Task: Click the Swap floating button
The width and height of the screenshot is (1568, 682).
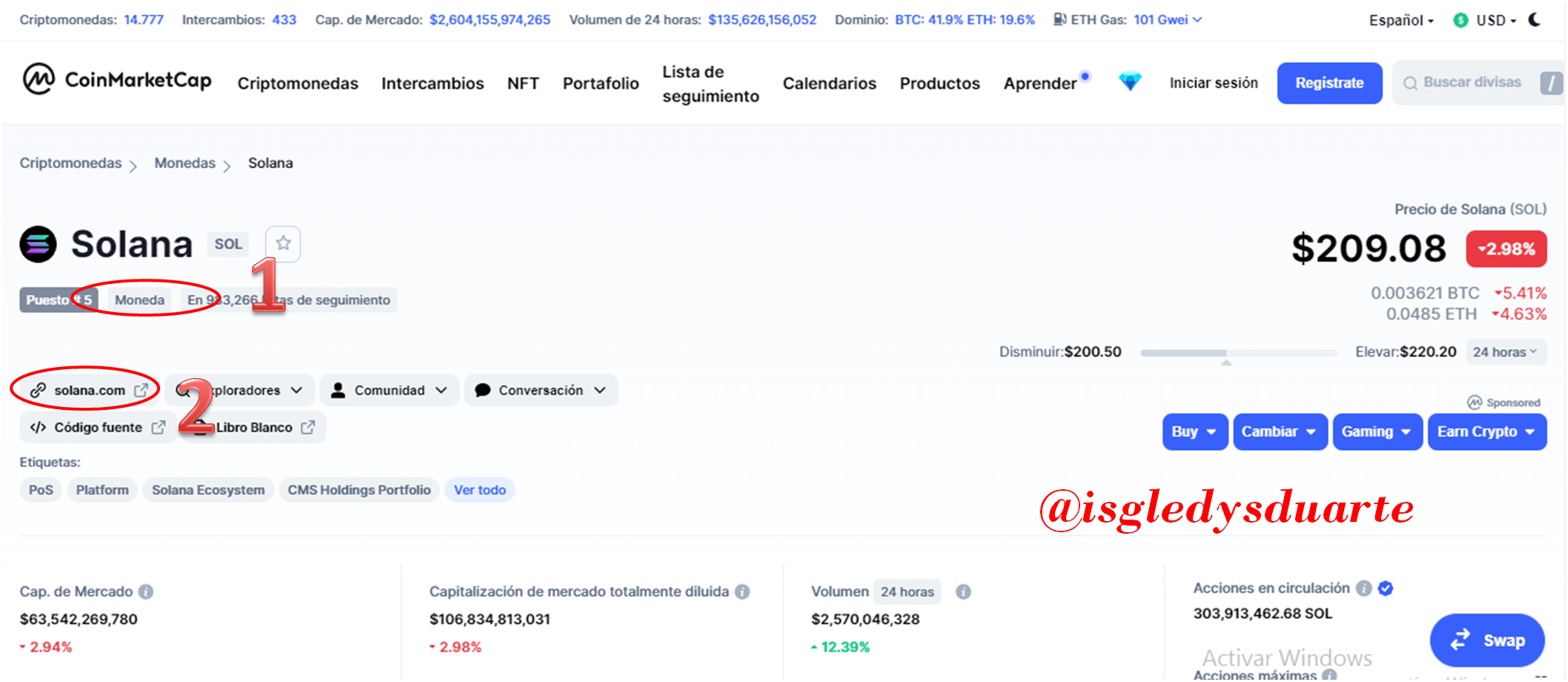Action: coord(1487,640)
